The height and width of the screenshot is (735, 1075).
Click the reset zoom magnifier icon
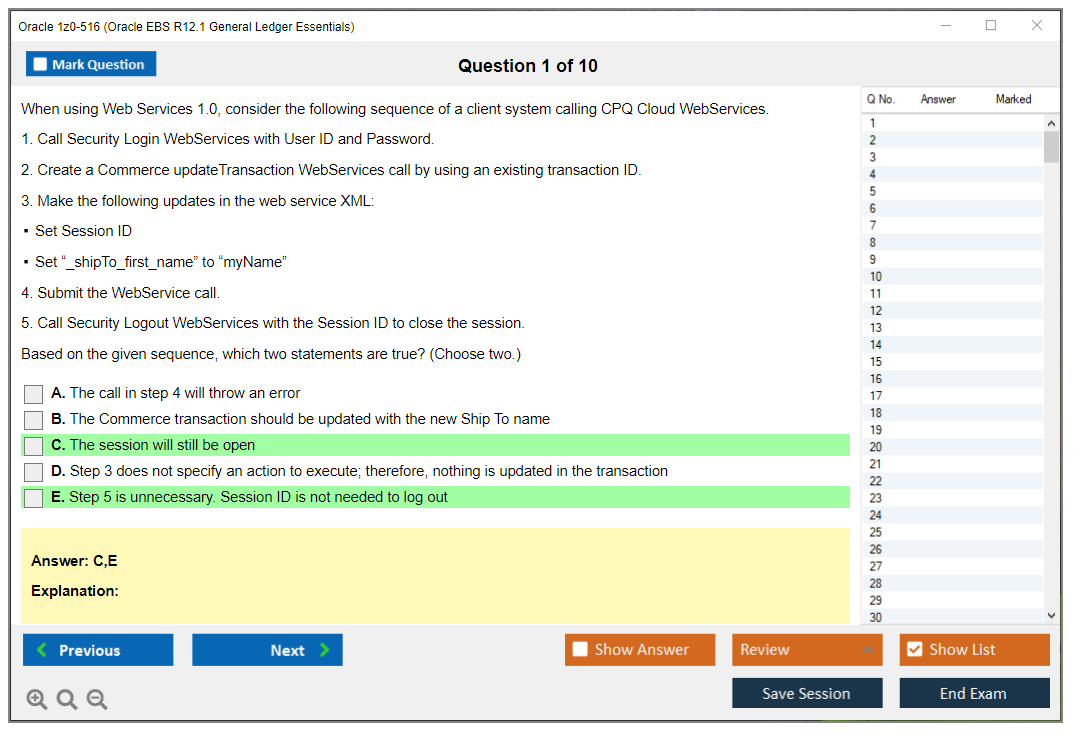(x=67, y=700)
